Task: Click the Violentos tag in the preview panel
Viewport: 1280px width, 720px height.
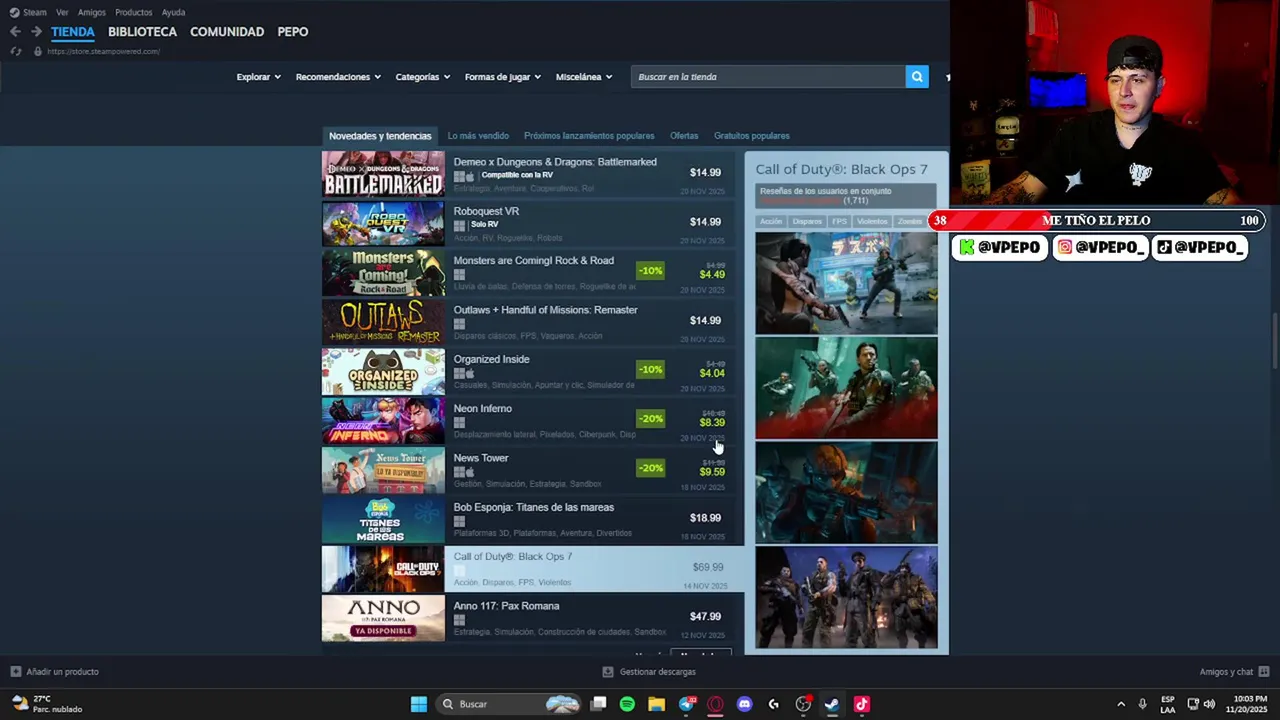Action: 872,221
